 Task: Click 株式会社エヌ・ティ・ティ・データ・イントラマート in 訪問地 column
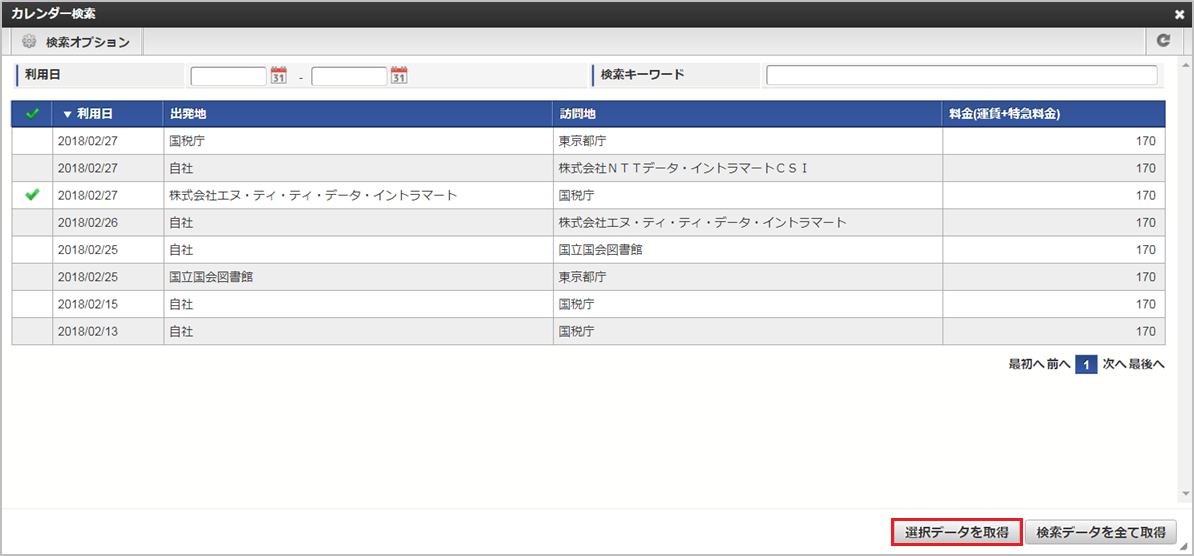703,222
